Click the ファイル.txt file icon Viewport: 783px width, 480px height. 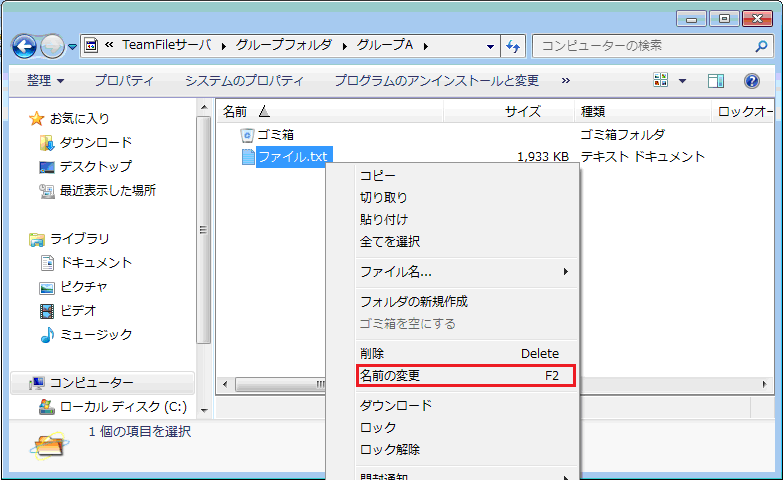point(247,156)
